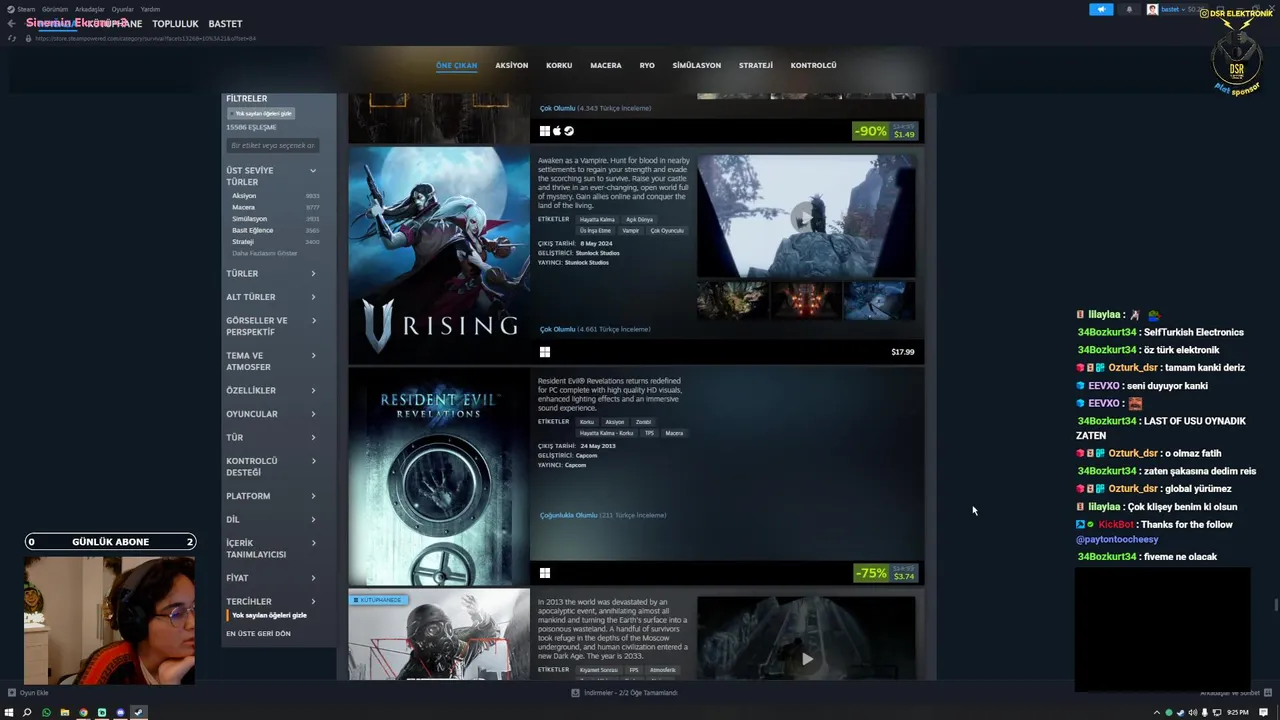The width and height of the screenshot is (1280, 720).
Task: Open Chrome from the taskbar
Action: pyautogui.click(x=83, y=712)
